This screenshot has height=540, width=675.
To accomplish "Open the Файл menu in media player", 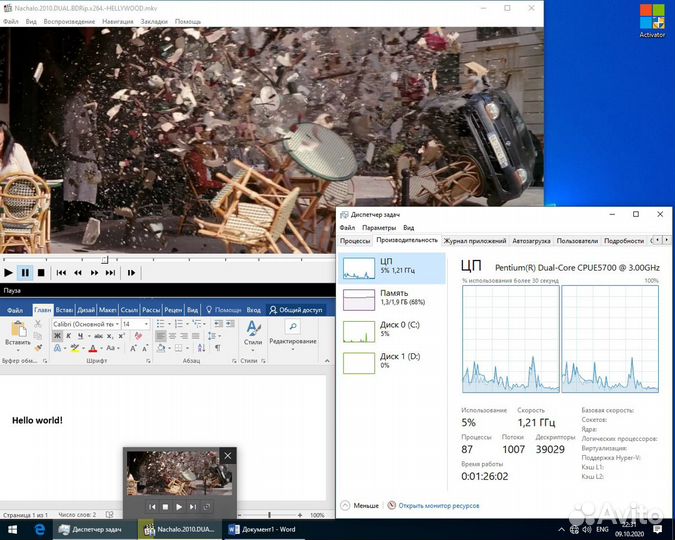I will (11, 21).
